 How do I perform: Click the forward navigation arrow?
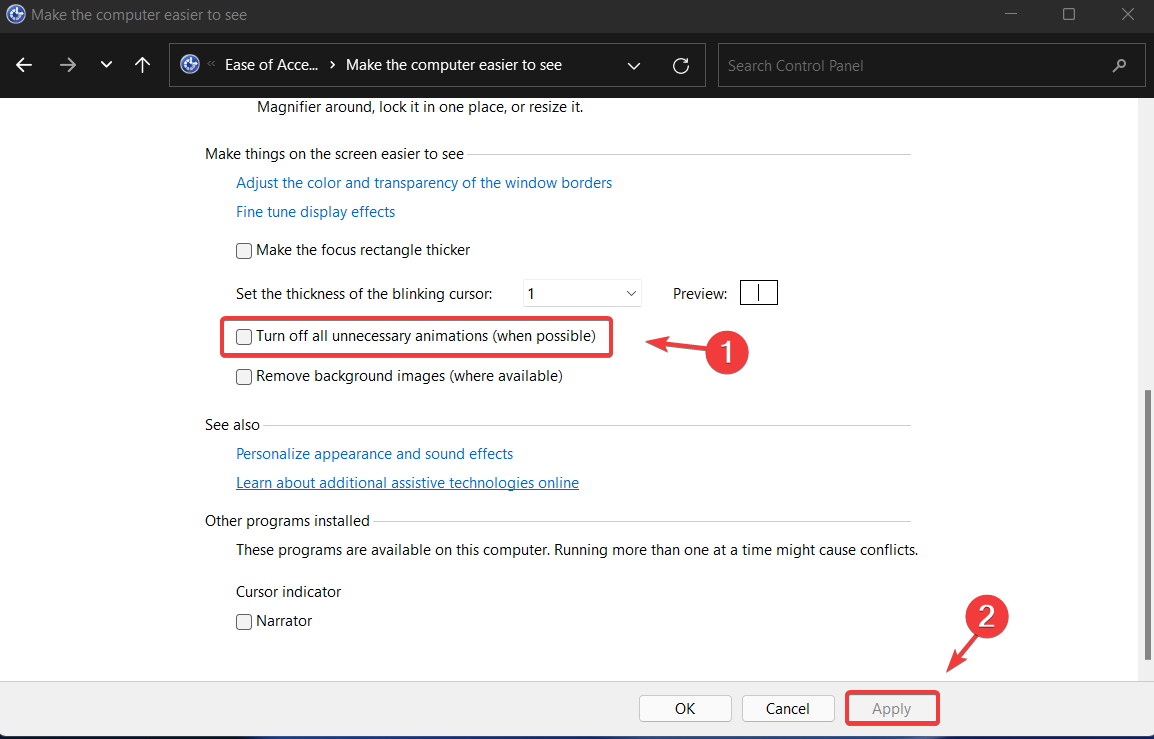(67, 65)
